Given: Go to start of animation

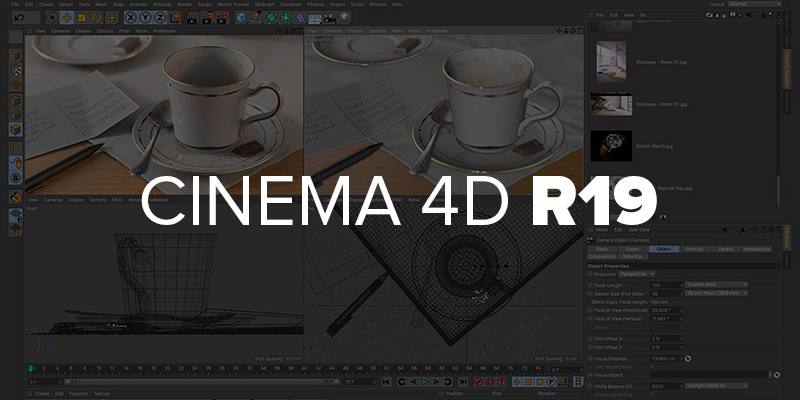Looking at the screenshot, I should [x=386, y=382].
